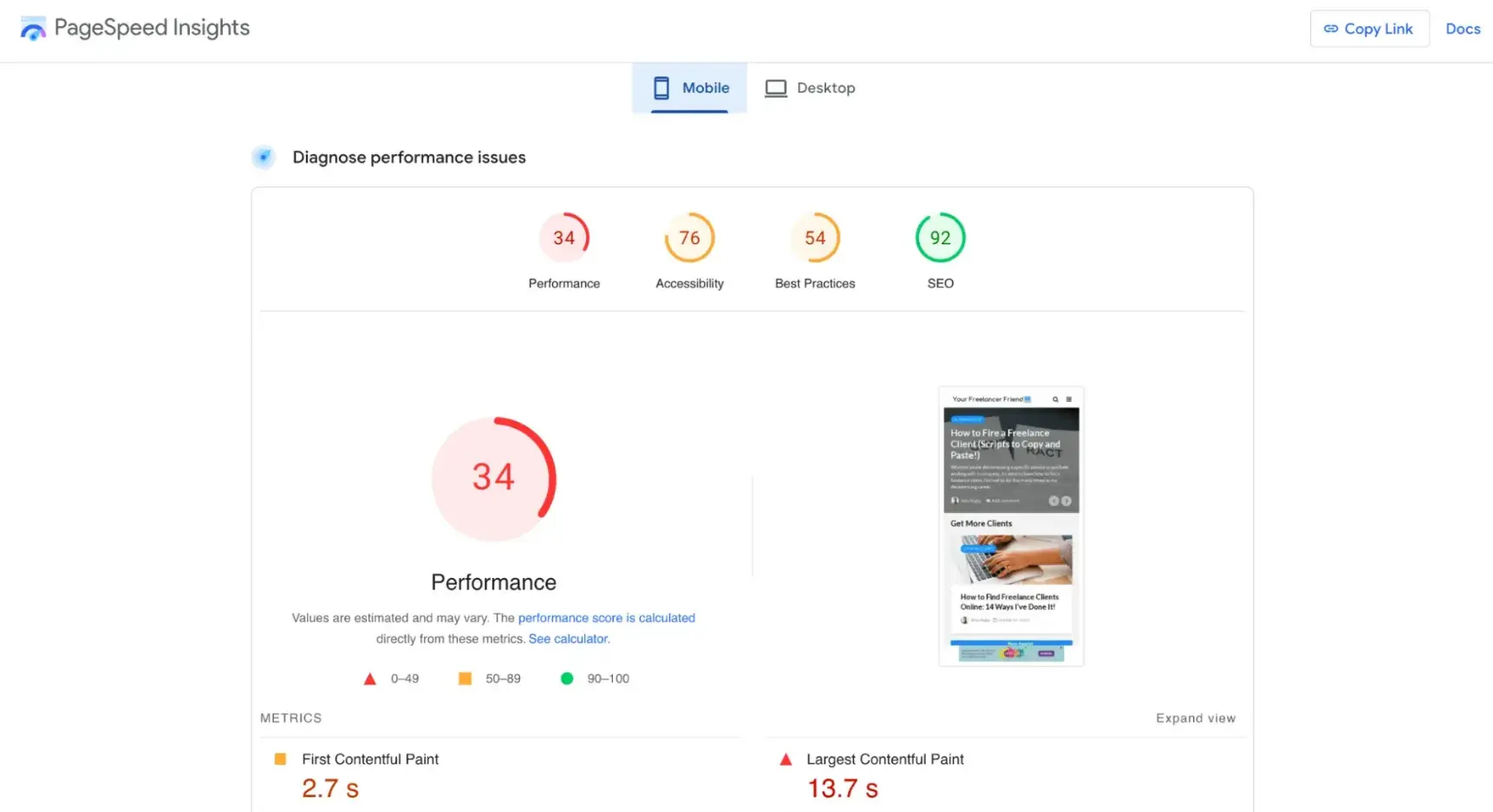This screenshot has width=1493, height=812.
Task: Expand the First Contentful Paint metric section
Action: click(370, 758)
